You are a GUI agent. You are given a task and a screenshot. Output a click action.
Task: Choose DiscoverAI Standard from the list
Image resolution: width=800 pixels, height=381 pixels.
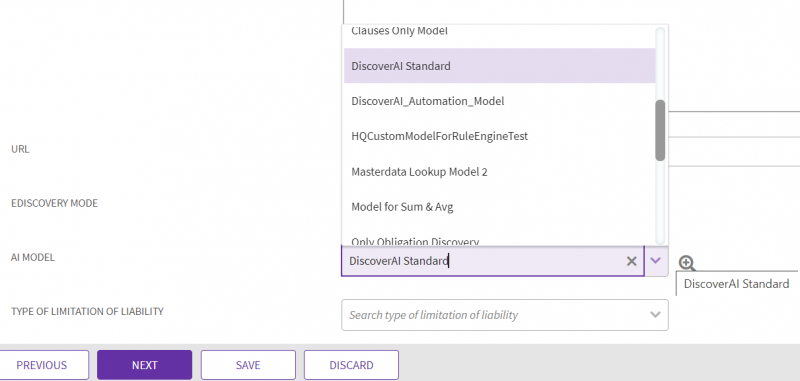point(499,66)
